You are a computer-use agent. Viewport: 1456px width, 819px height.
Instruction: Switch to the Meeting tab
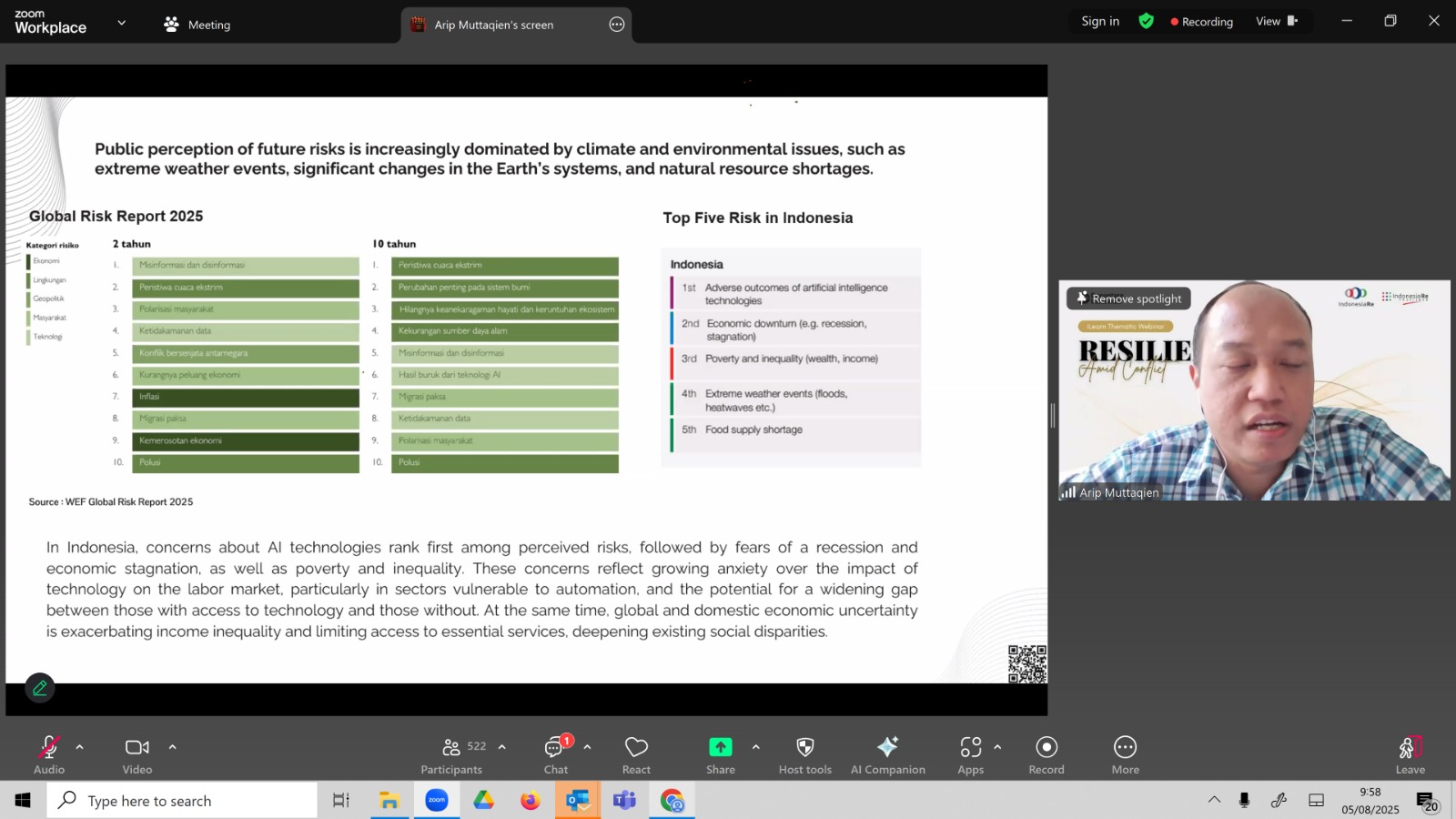point(197,25)
